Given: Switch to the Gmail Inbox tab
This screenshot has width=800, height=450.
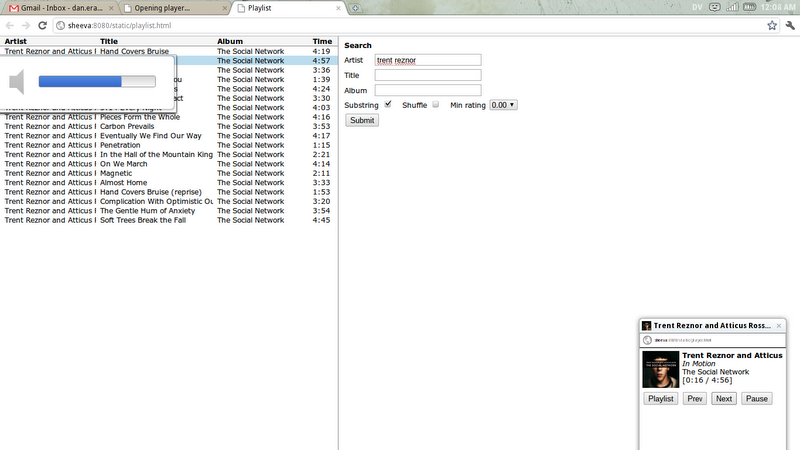Looking at the screenshot, I should click(59, 8).
